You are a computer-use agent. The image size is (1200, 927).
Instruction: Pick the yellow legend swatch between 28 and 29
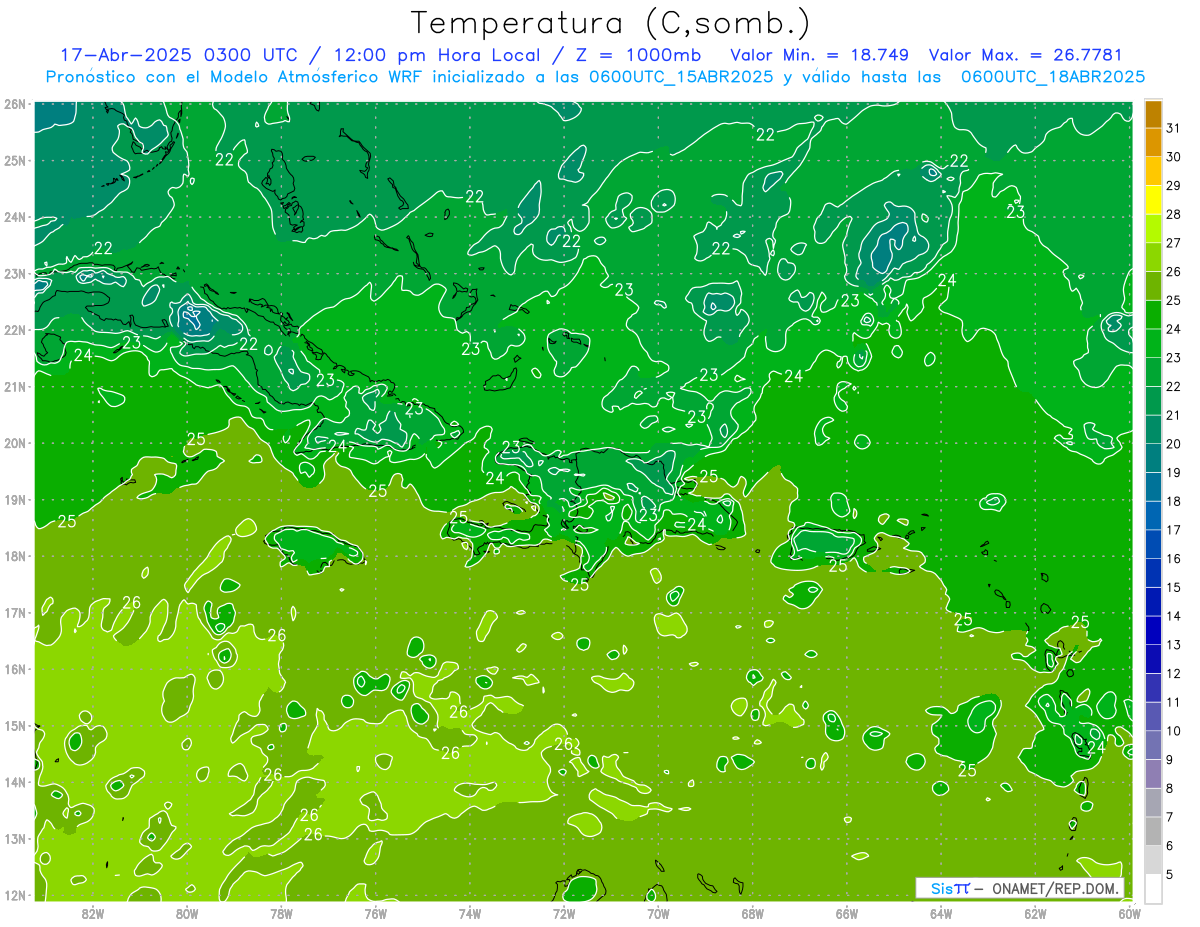[x=1154, y=200]
